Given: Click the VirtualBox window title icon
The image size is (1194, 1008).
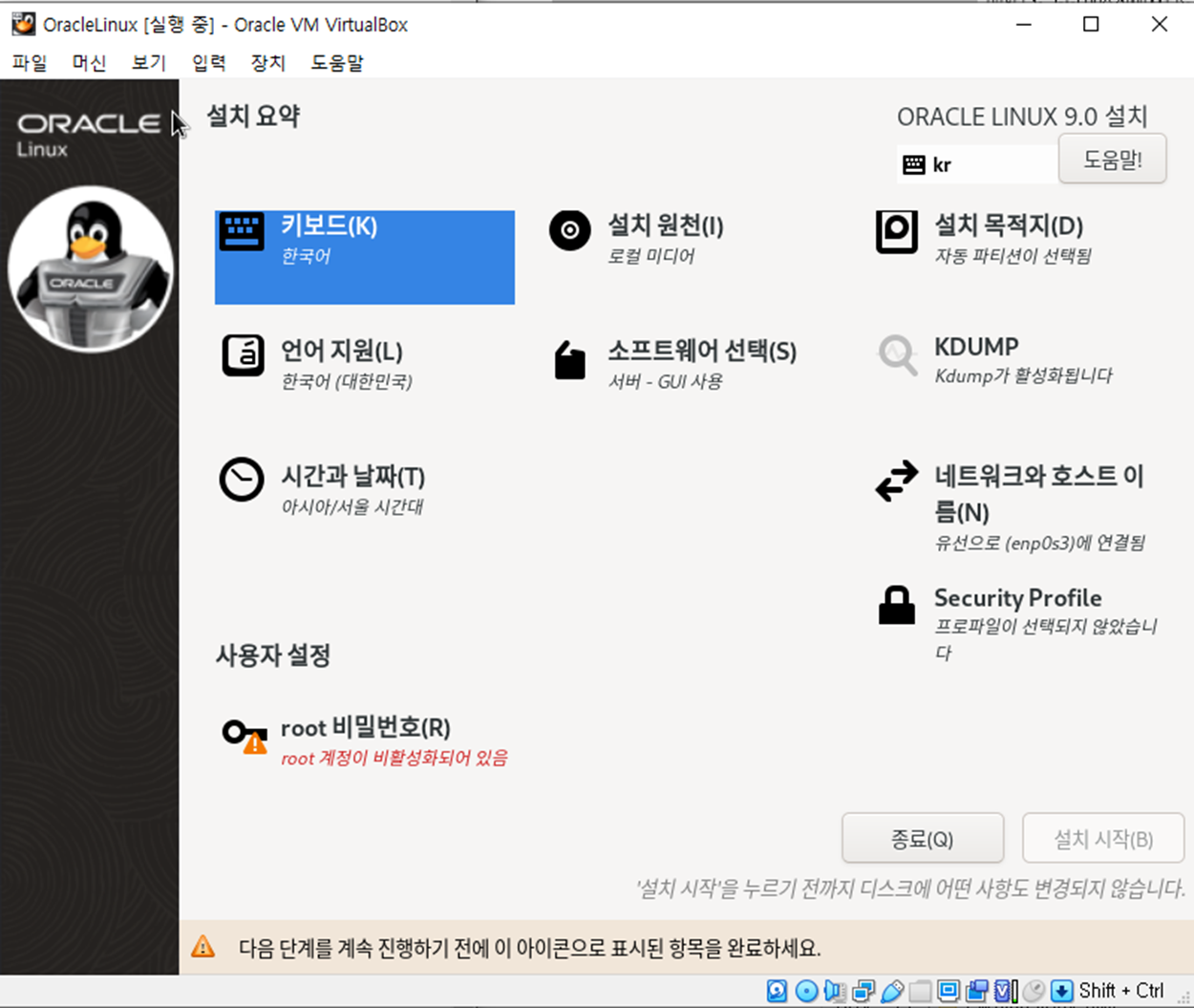Looking at the screenshot, I should click(23, 24).
